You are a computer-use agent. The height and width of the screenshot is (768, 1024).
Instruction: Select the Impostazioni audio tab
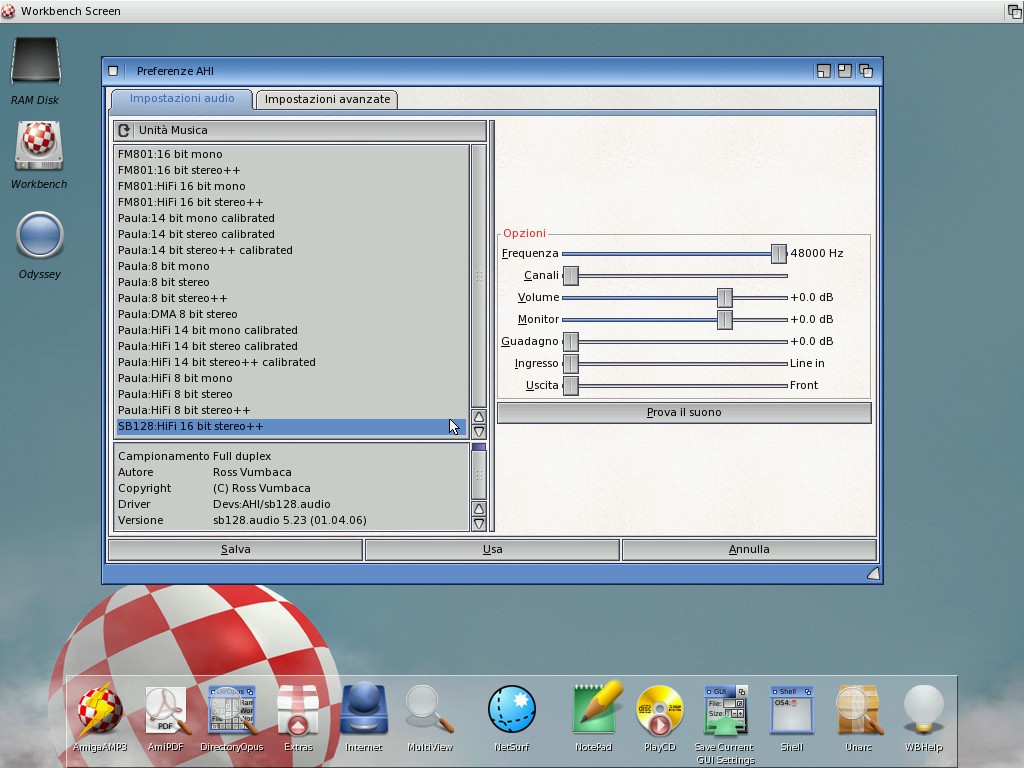coord(182,98)
